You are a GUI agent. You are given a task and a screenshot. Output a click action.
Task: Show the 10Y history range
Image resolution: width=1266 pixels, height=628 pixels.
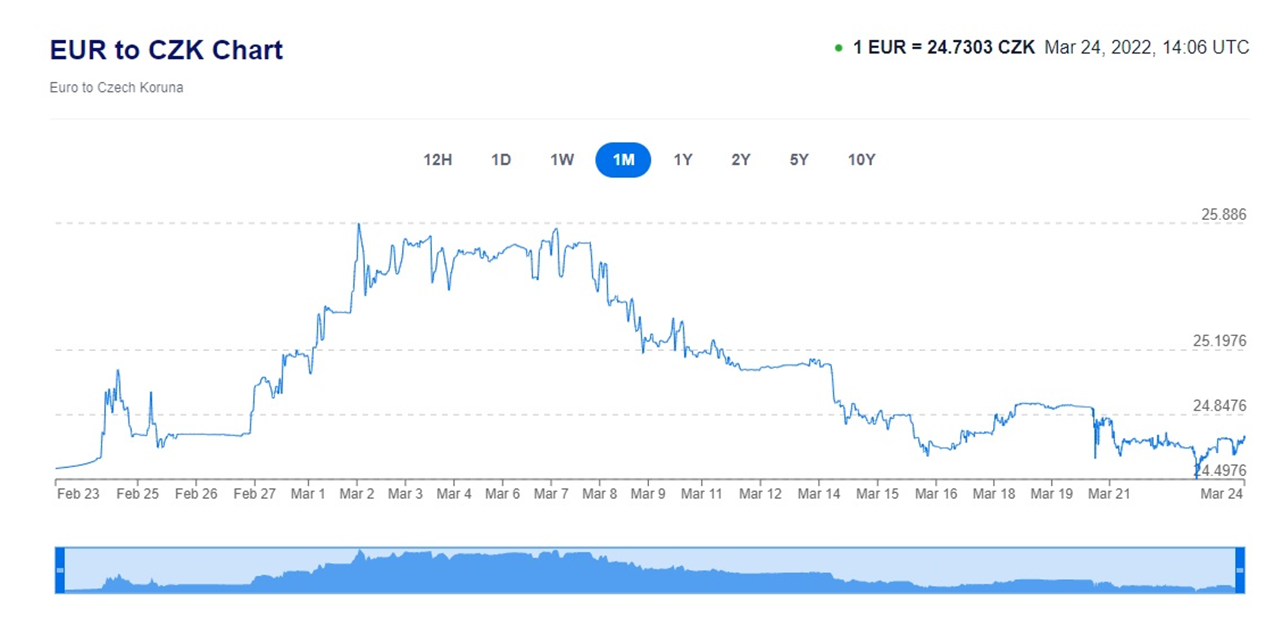(861, 160)
